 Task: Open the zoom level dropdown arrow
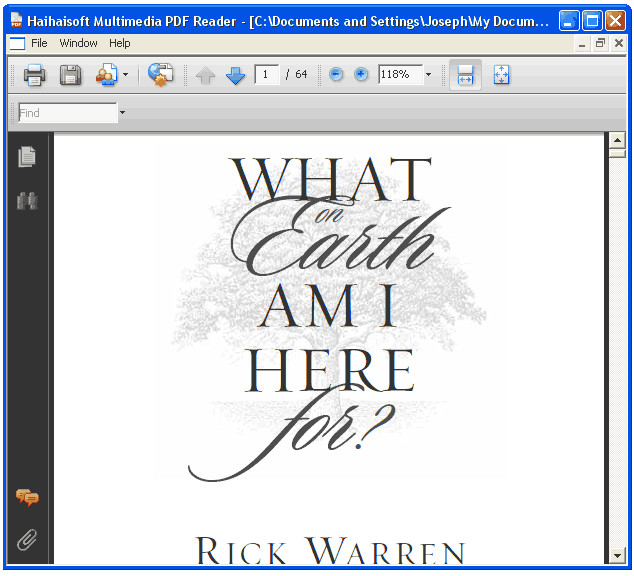pyautogui.click(x=429, y=74)
